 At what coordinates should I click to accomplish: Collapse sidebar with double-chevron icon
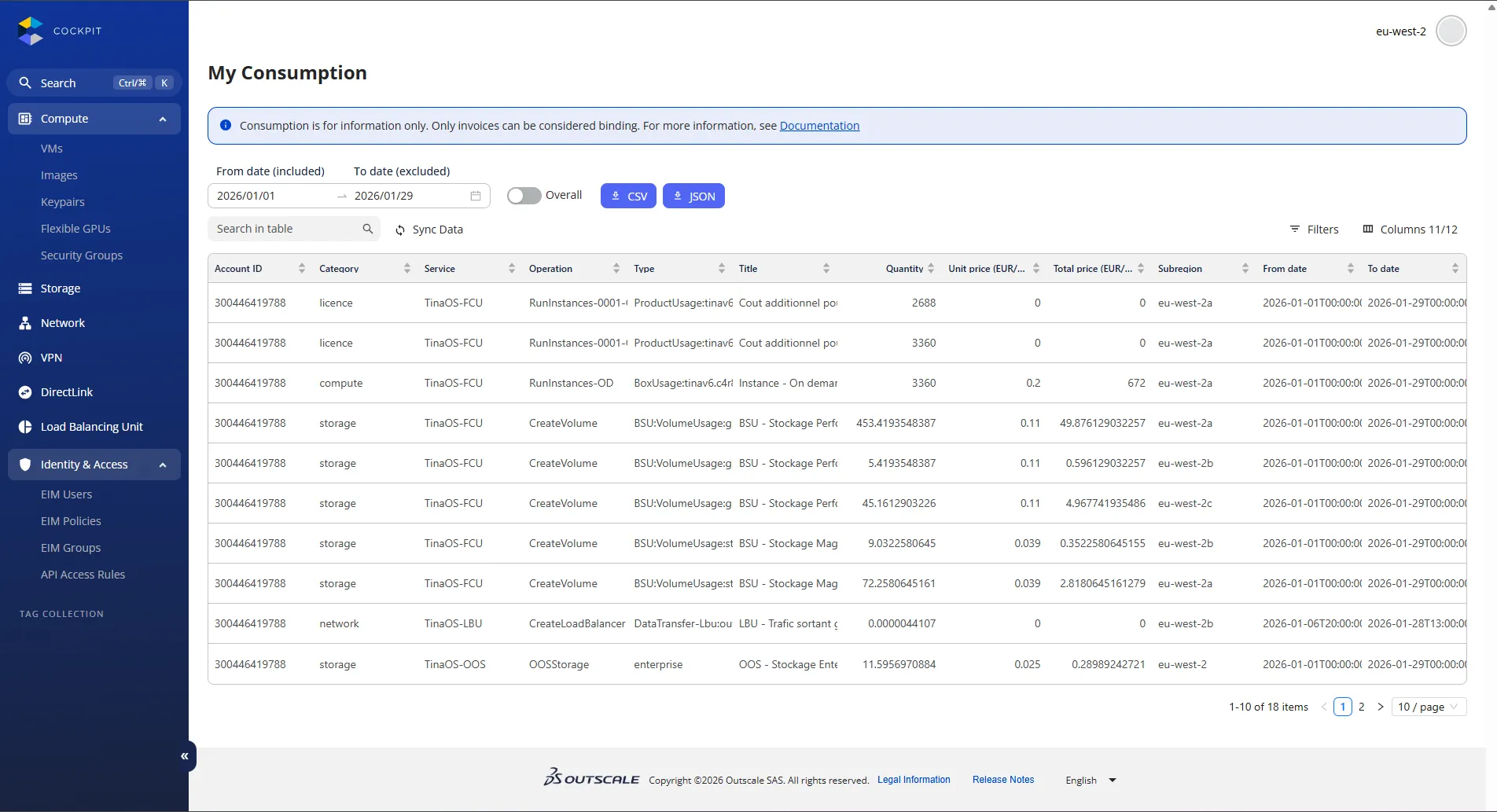(185, 756)
